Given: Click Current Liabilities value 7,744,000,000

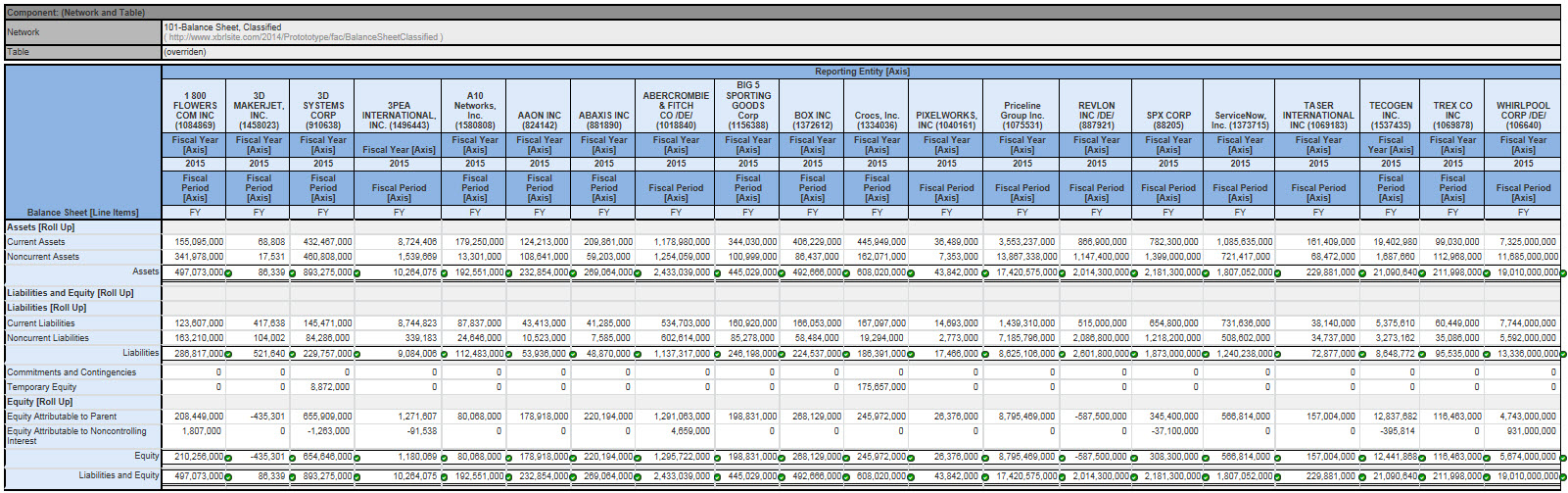Looking at the screenshot, I should (x=1527, y=323).
